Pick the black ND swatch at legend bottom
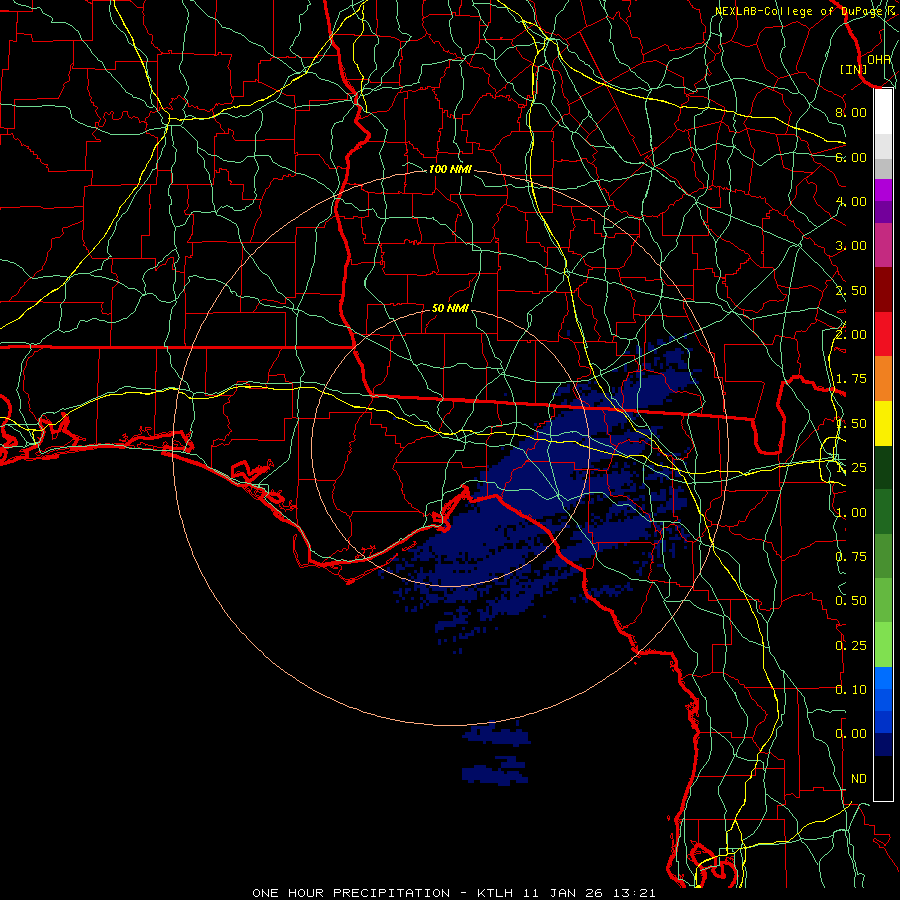The width and height of the screenshot is (900, 900). (883, 778)
